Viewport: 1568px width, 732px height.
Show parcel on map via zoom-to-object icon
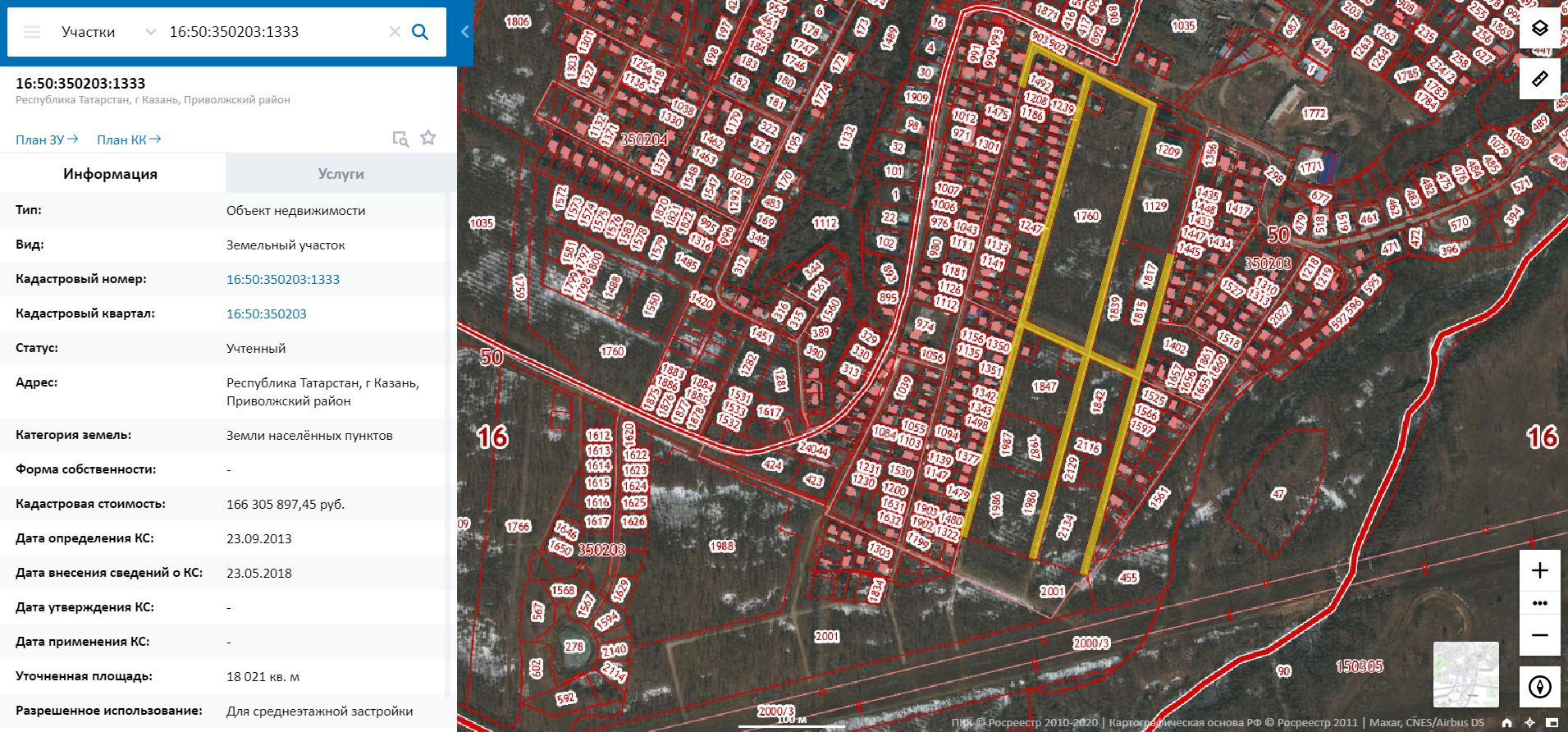point(400,139)
